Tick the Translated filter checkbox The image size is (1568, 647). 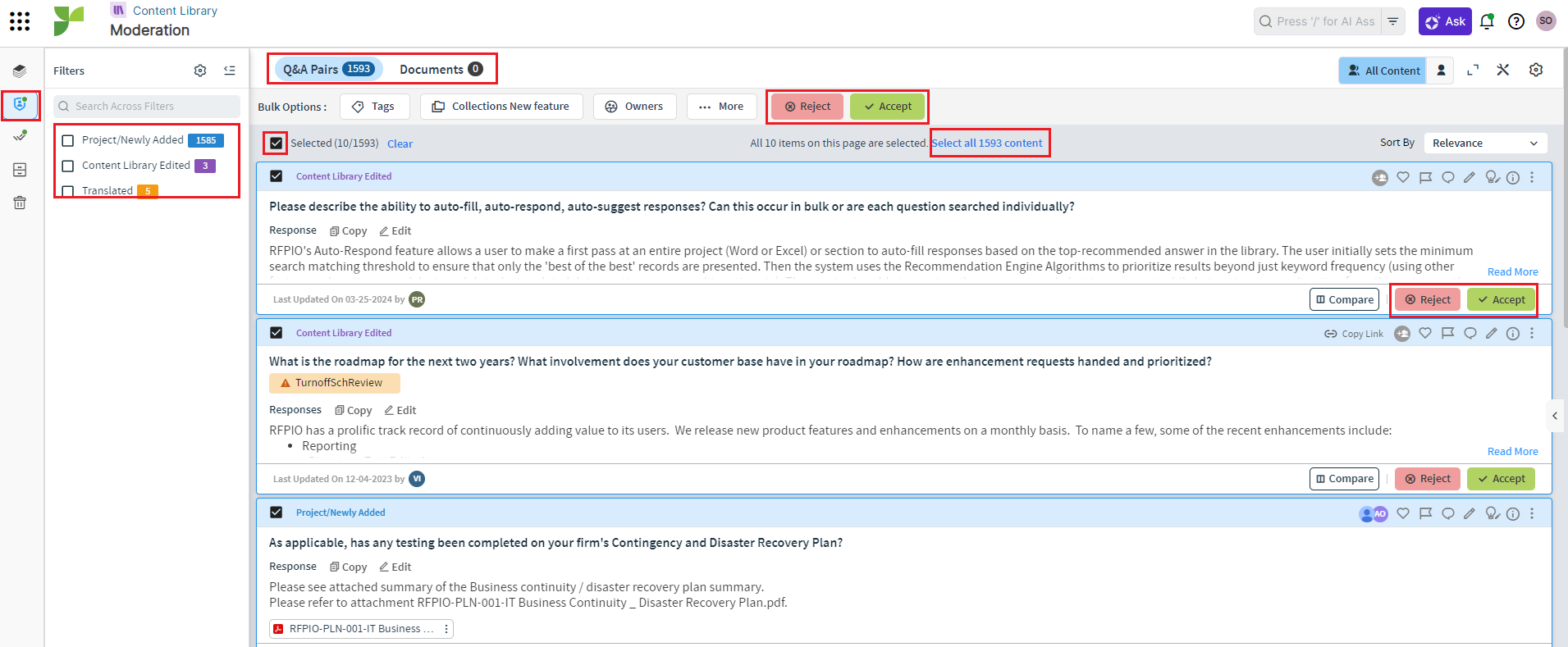click(x=68, y=191)
